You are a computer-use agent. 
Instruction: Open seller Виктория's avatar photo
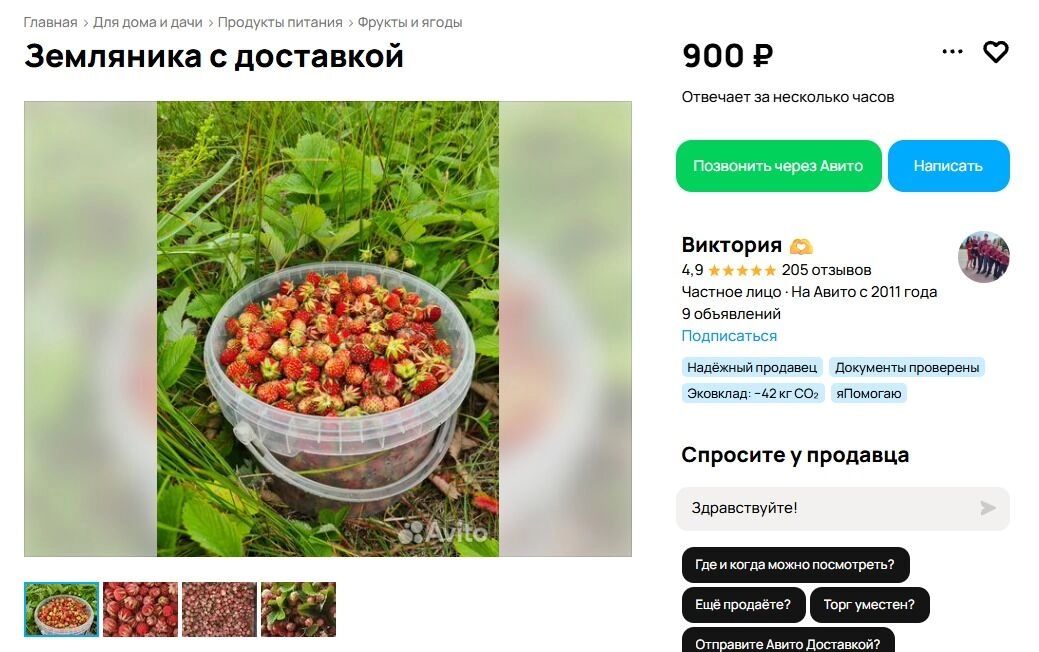click(x=984, y=257)
